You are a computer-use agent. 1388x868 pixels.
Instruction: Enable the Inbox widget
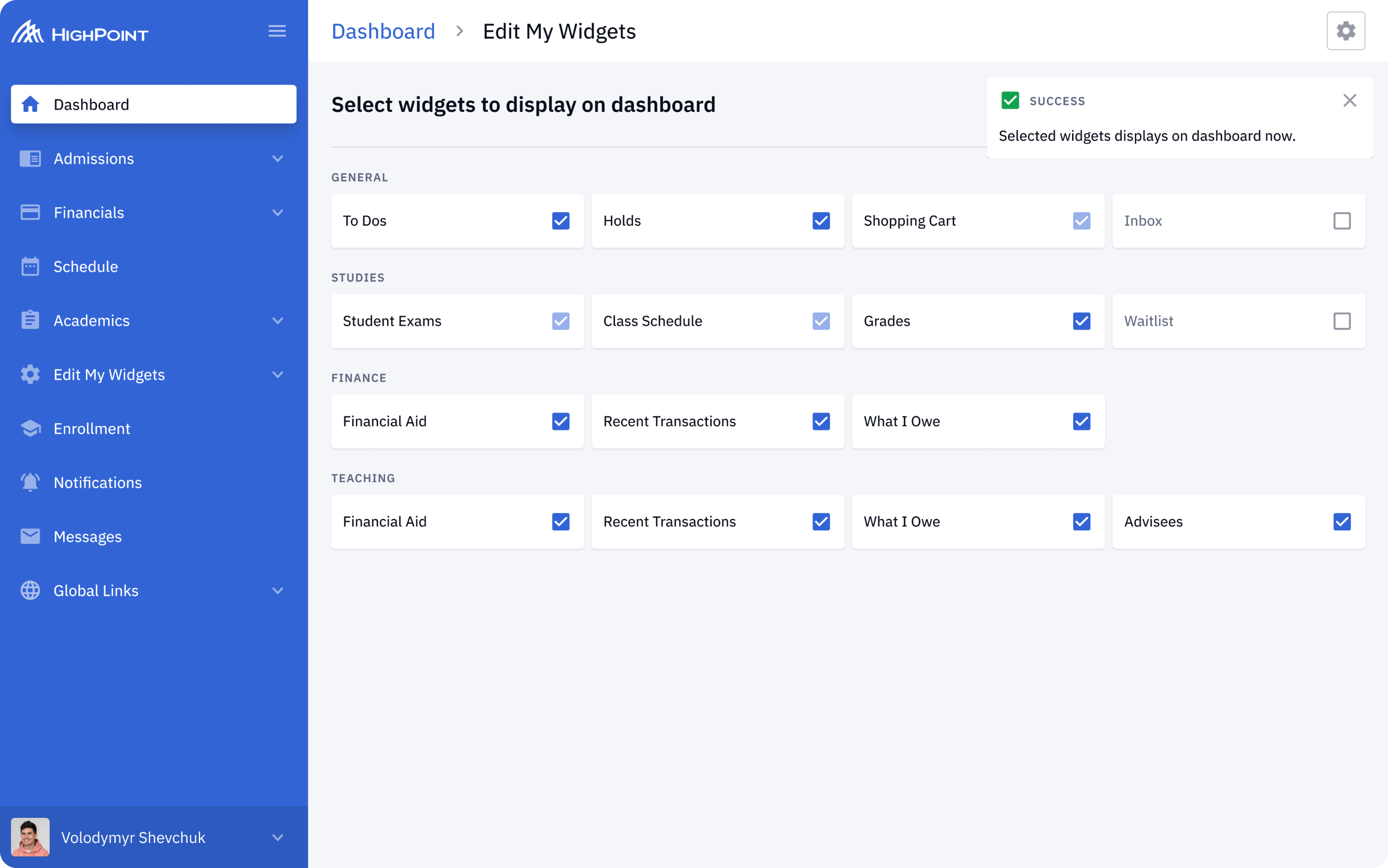1342,221
